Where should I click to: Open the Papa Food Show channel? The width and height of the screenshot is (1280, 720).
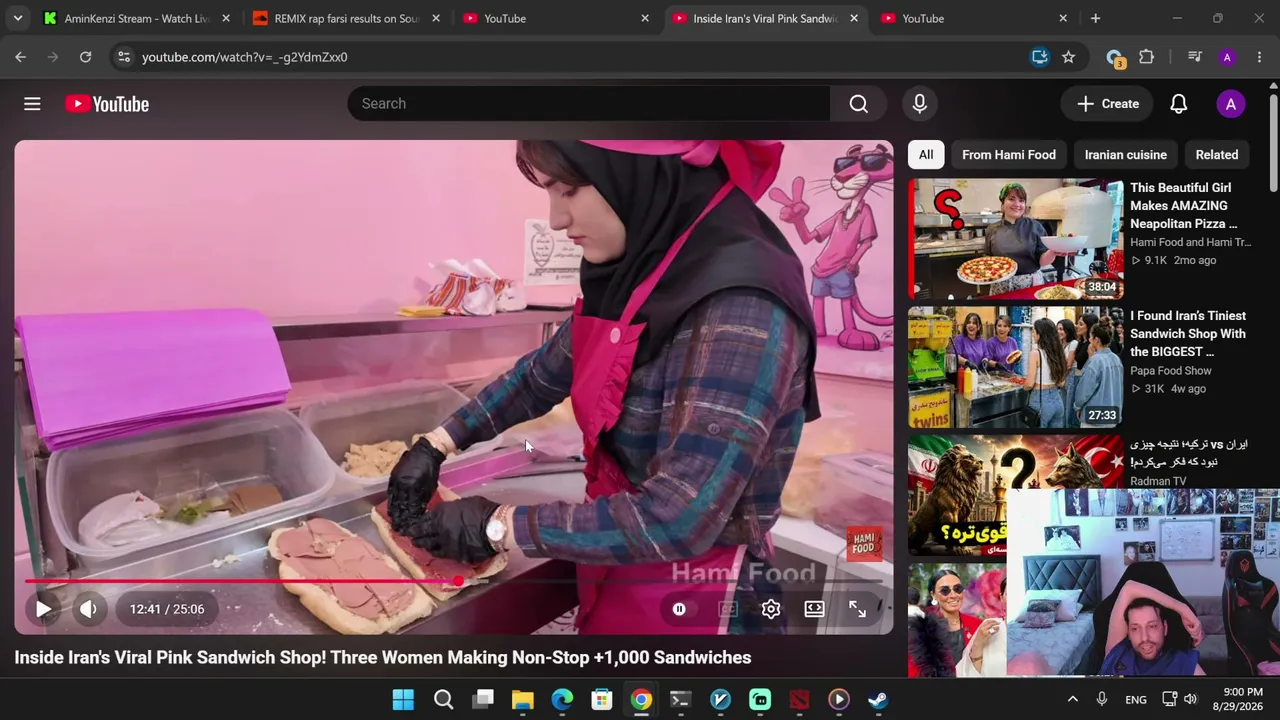coord(1171,371)
